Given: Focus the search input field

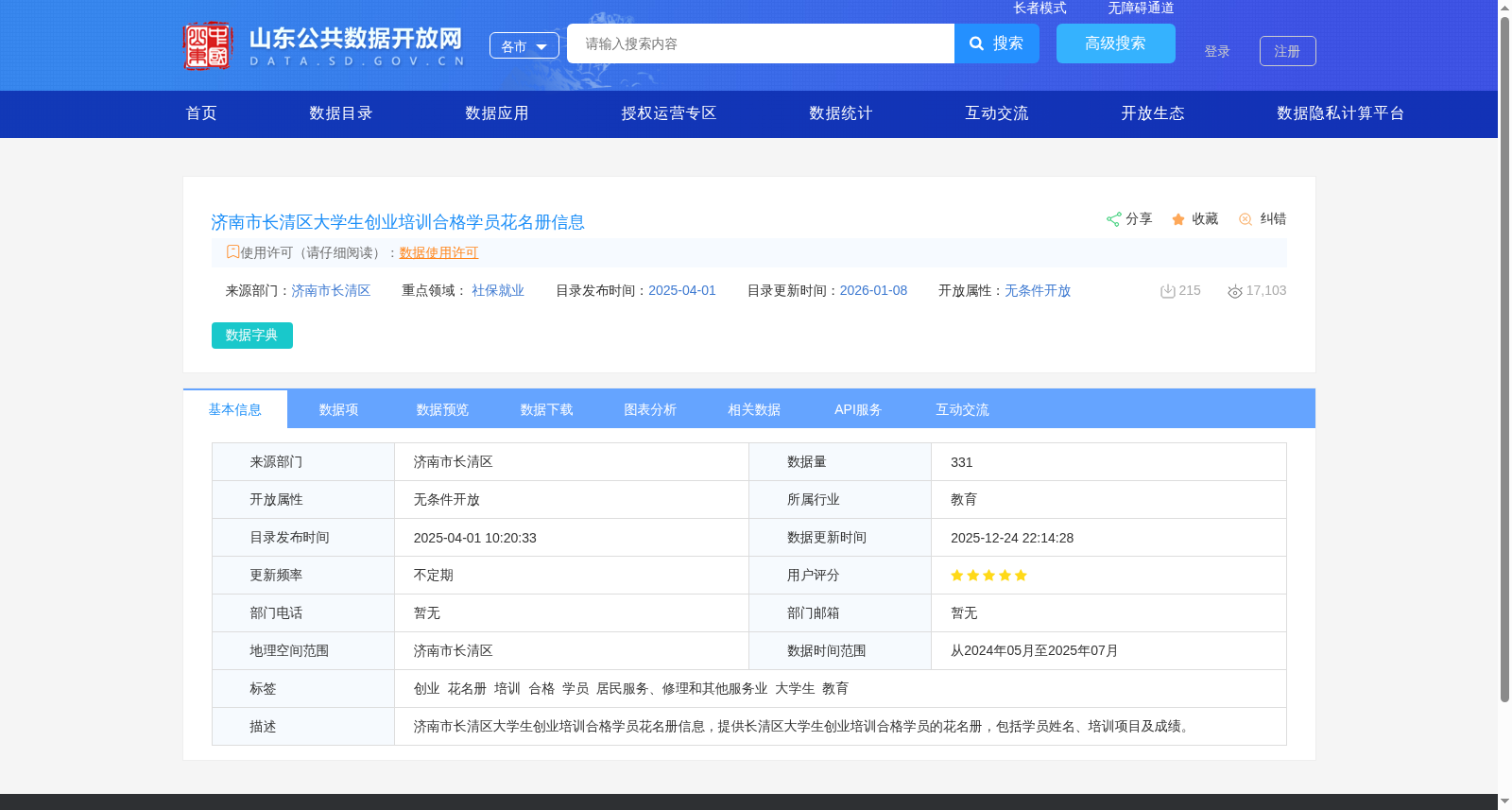Looking at the screenshot, I should [x=761, y=43].
